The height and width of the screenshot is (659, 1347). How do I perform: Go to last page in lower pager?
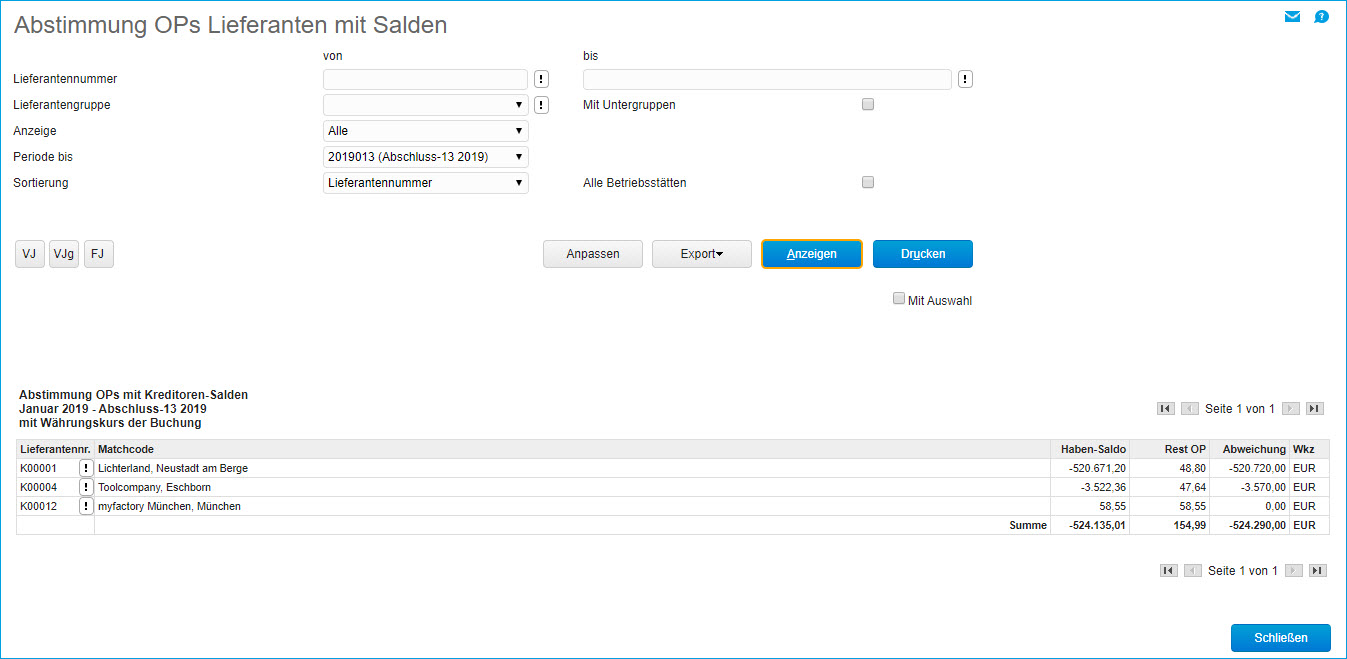click(1318, 570)
